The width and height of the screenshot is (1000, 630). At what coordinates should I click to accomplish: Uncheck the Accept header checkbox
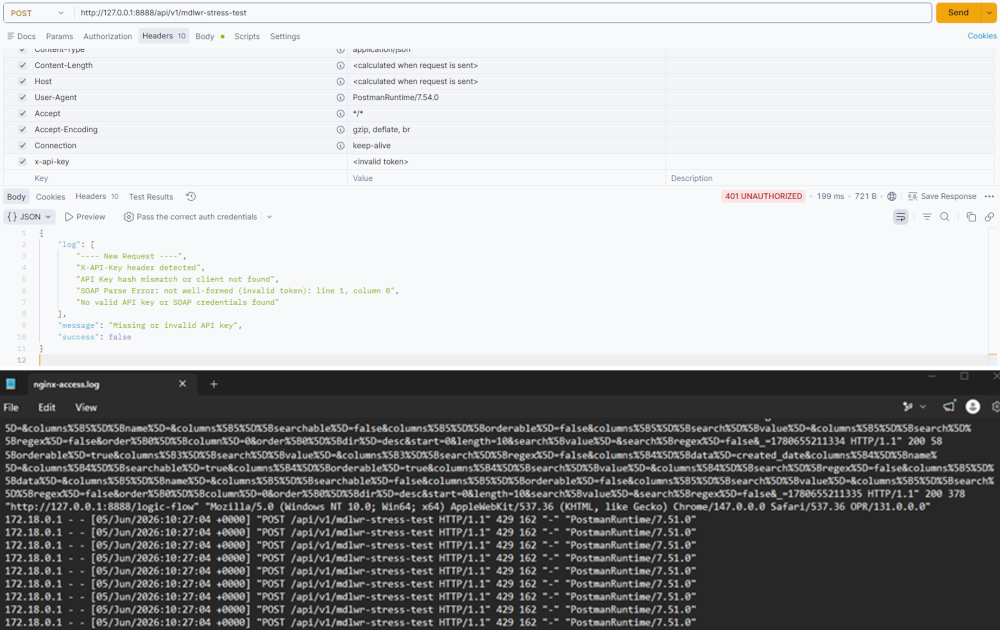coord(22,114)
